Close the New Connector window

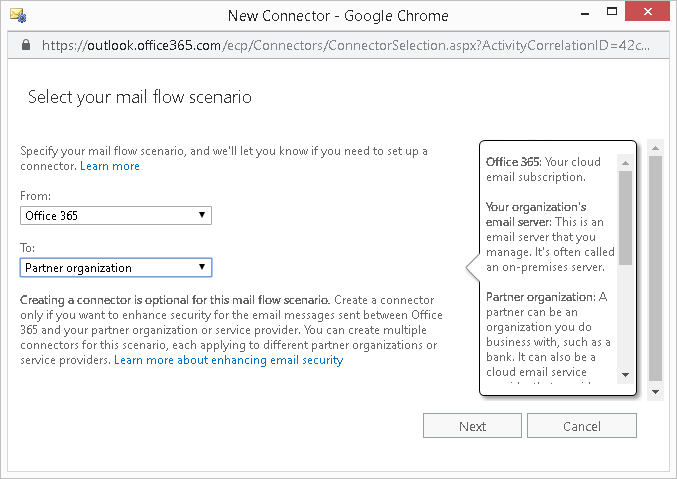pos(653,15)
